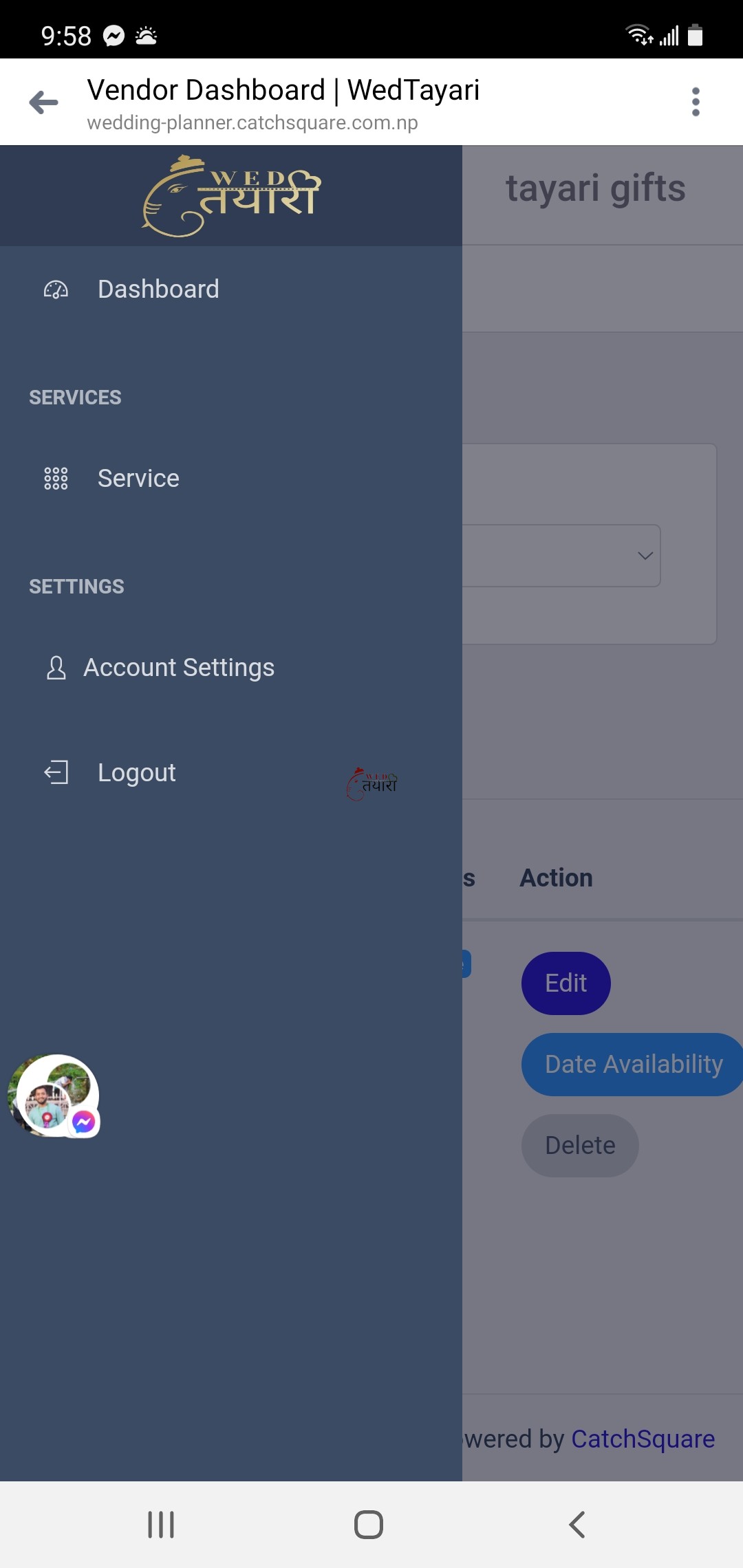The width and height of the screenshot is (743, 1568).
Task: Click the Service grid icon
Action: coord(56,479)
